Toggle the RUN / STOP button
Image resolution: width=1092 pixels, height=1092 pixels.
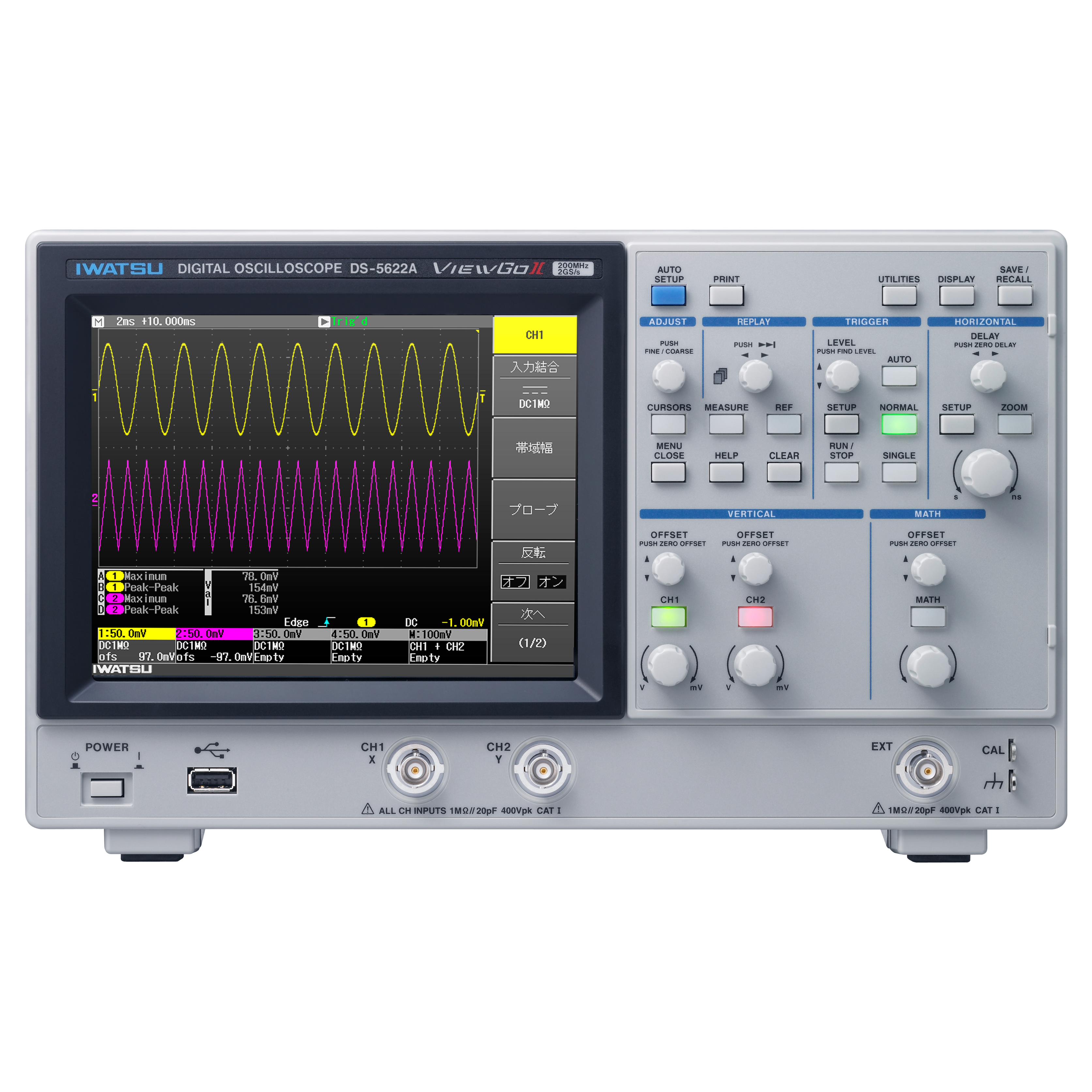click(x=841, y=472)
